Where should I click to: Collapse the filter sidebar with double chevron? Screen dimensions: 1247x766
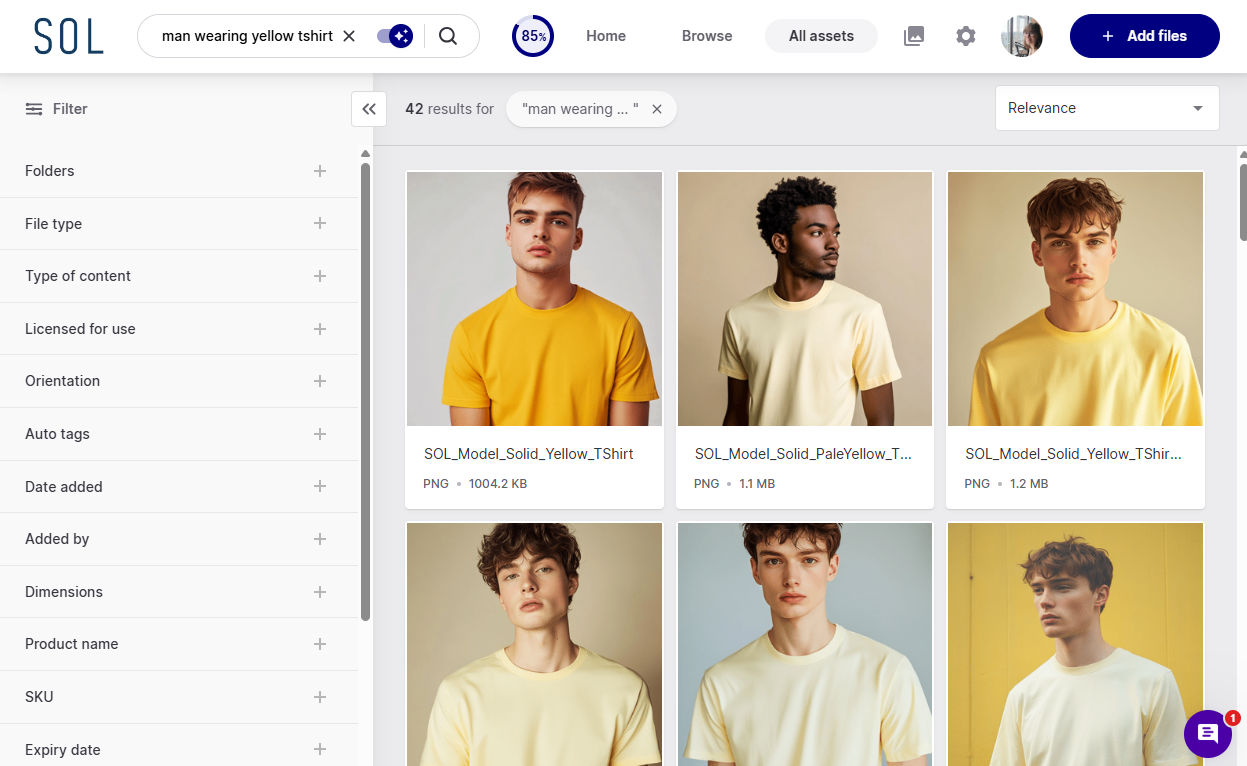(x=369, y=109)
